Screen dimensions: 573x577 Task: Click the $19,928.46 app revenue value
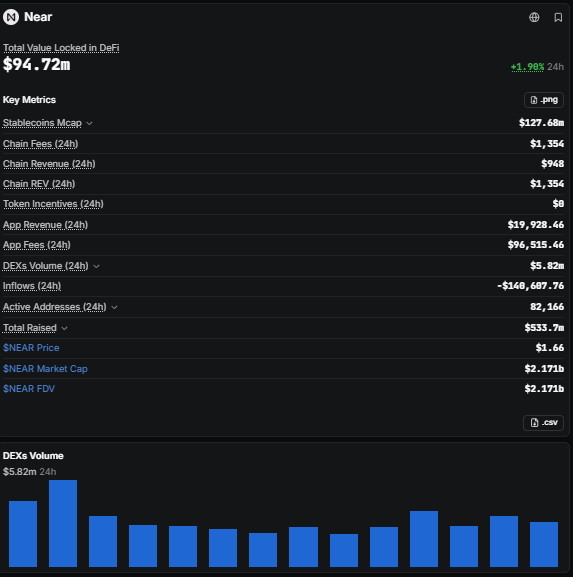pyautogui.click(x=536, y=225)
